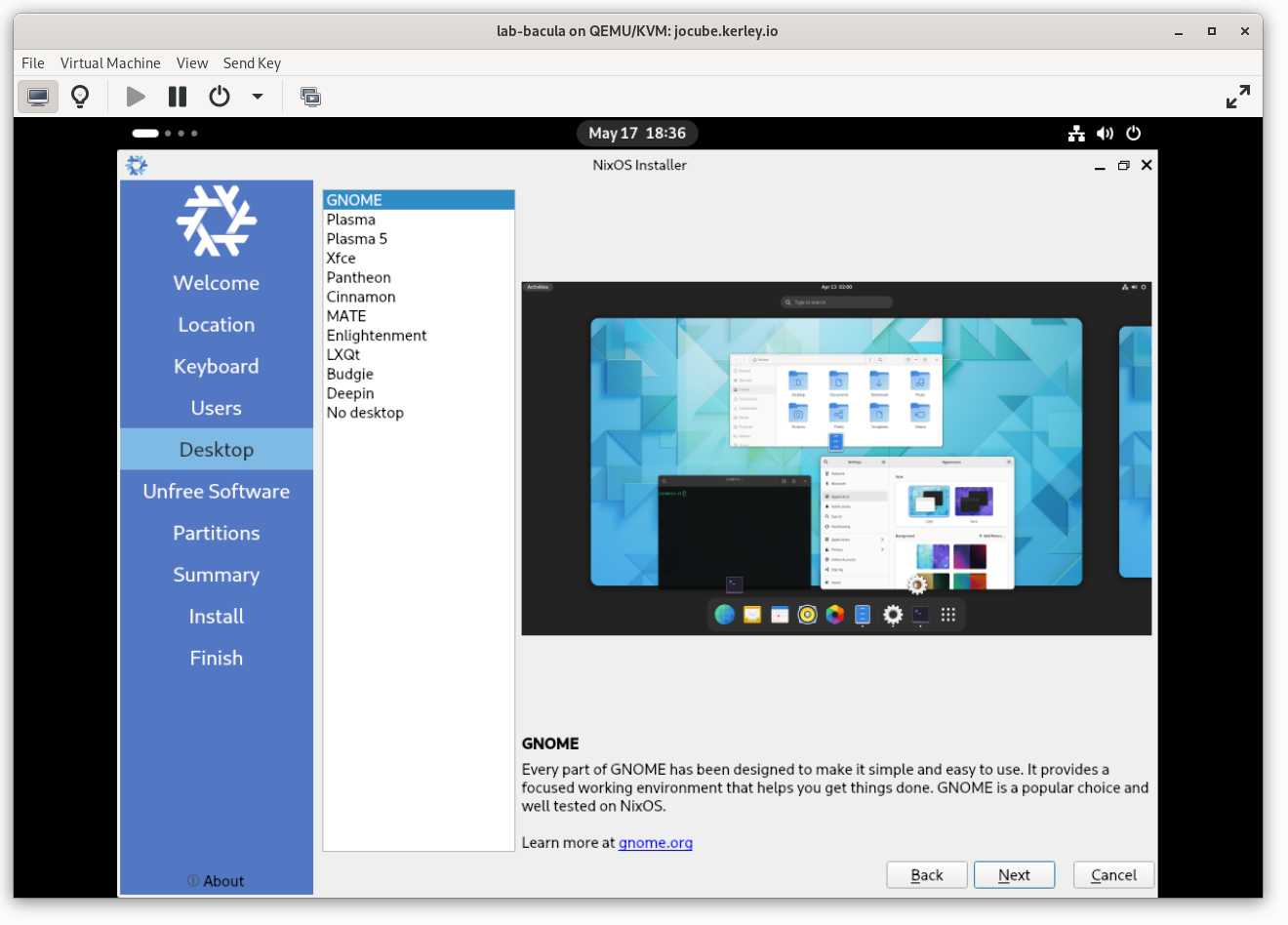The width and height of the screenshot is (1288, 925).
Task: Shut down the virtual machine power icon
Action: pyautogui.click(x=220, y=97)
